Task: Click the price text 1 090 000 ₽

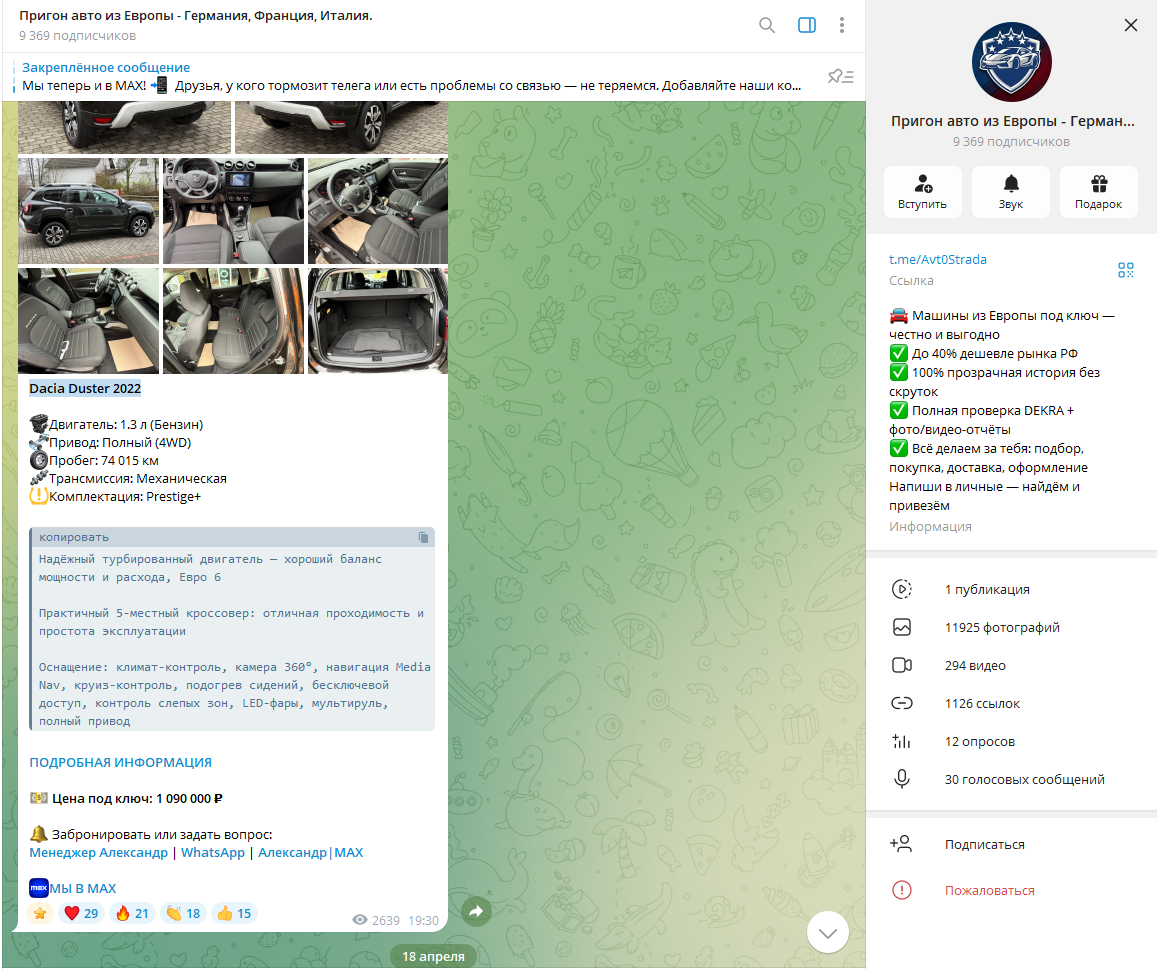Action: [189, 799]
